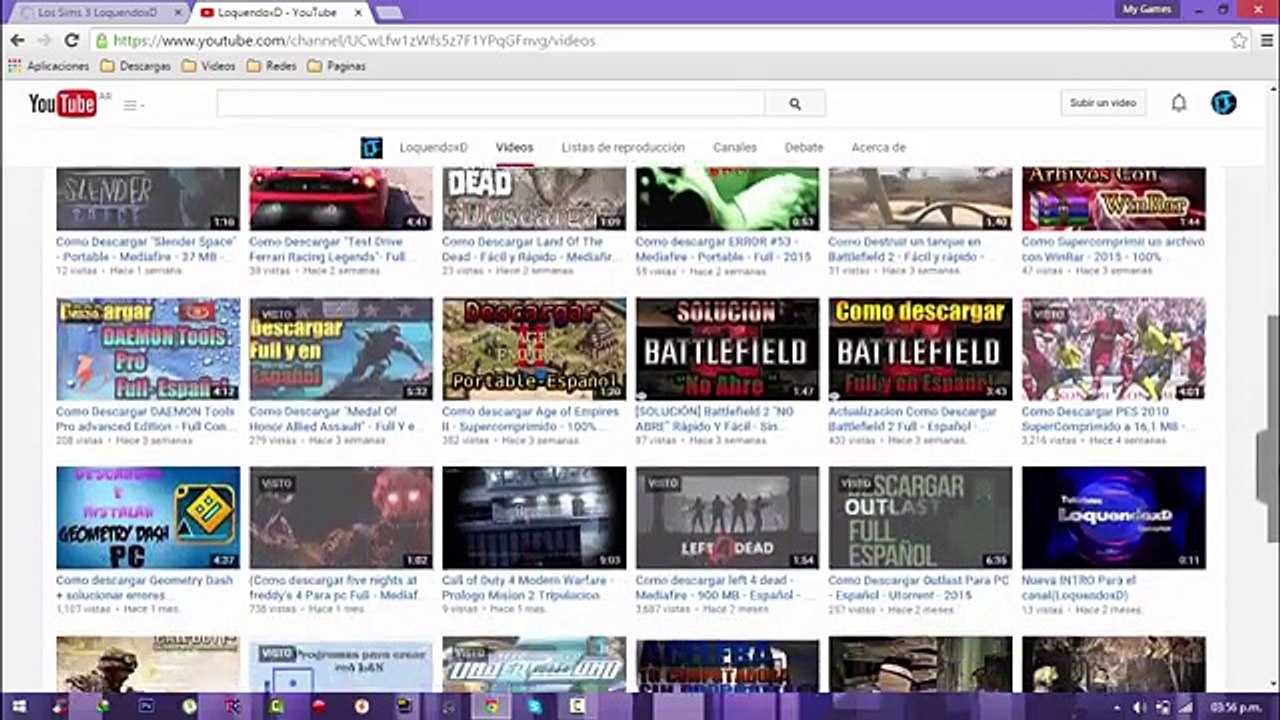Switch to the Canales tab
The width and height of the screenshot is (1280, 720).
point(735,148)
